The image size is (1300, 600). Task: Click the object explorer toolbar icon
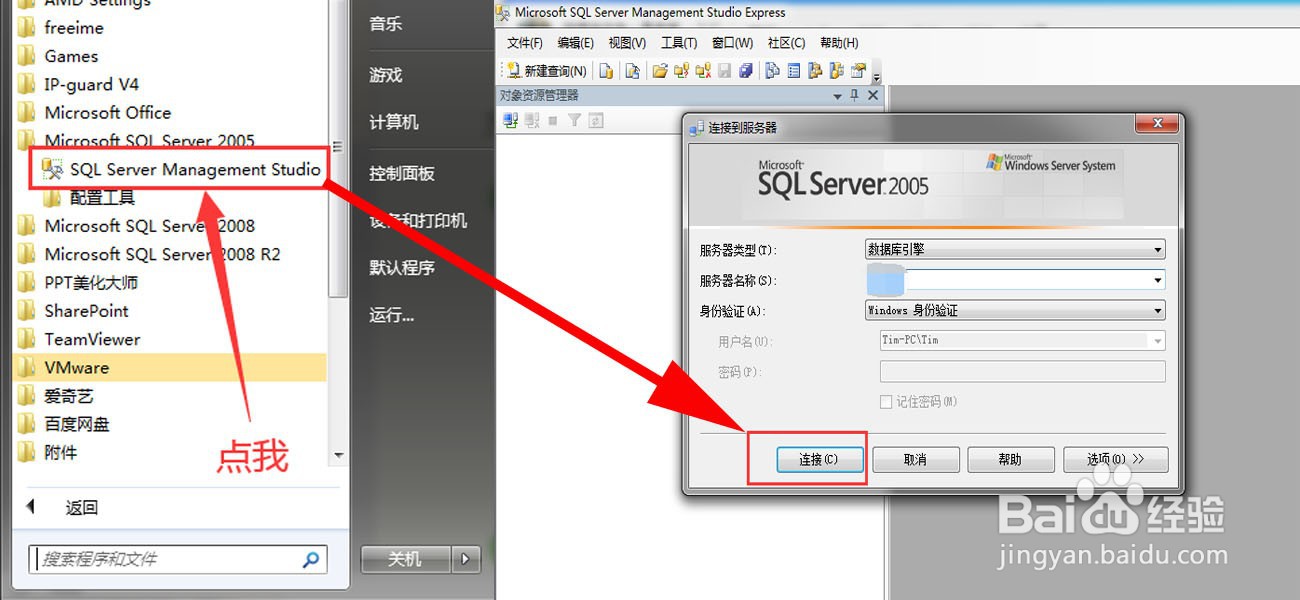[x=815, y=71]
